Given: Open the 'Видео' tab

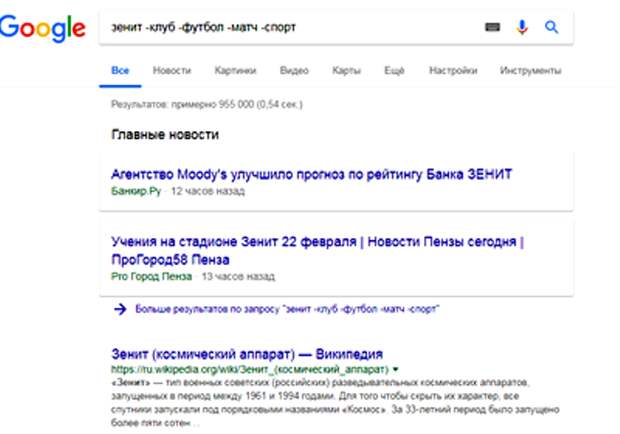Looking at the screenshot, I should coord(294,71).
